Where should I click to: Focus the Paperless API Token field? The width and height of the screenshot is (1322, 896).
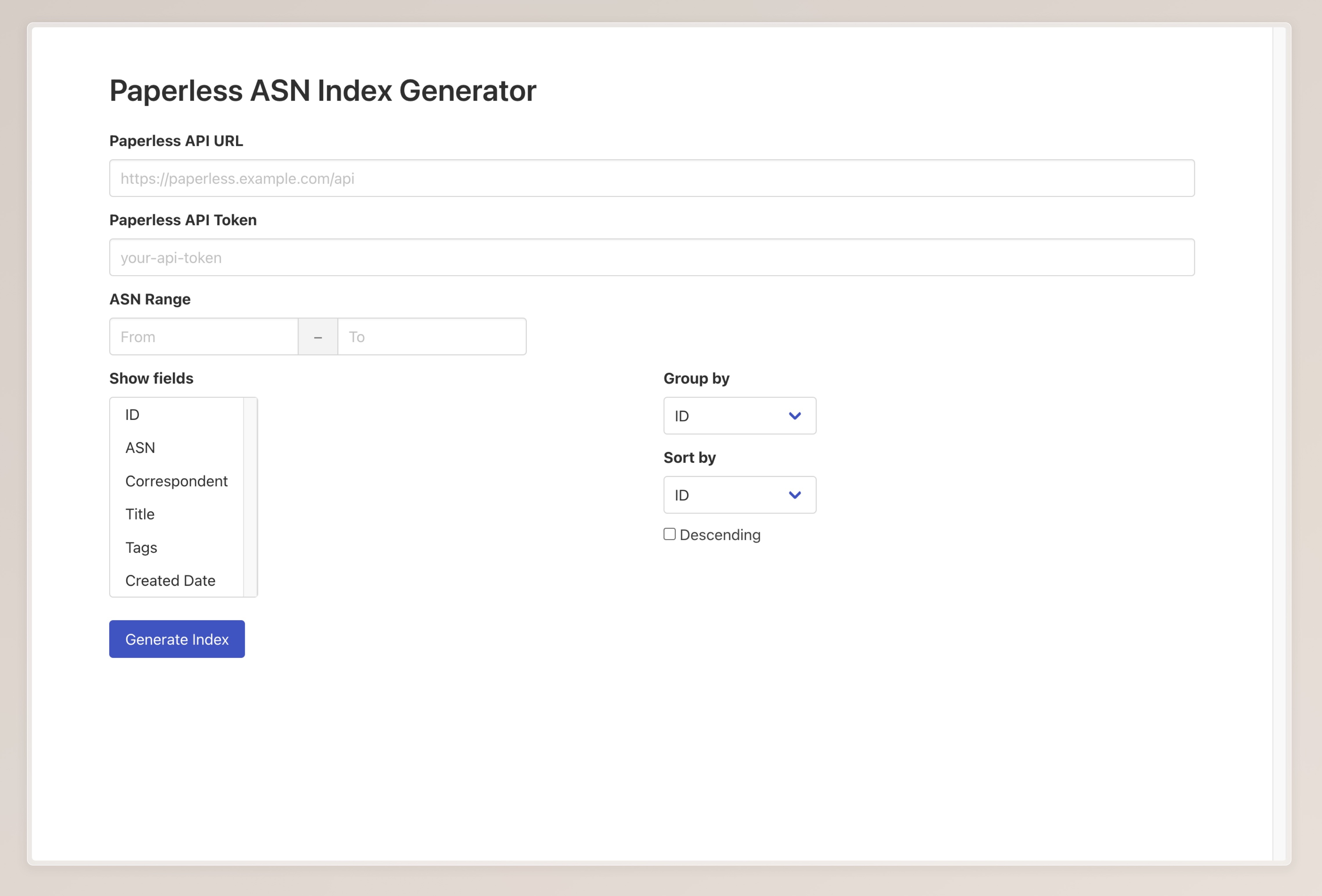click(x=651, y=258)
